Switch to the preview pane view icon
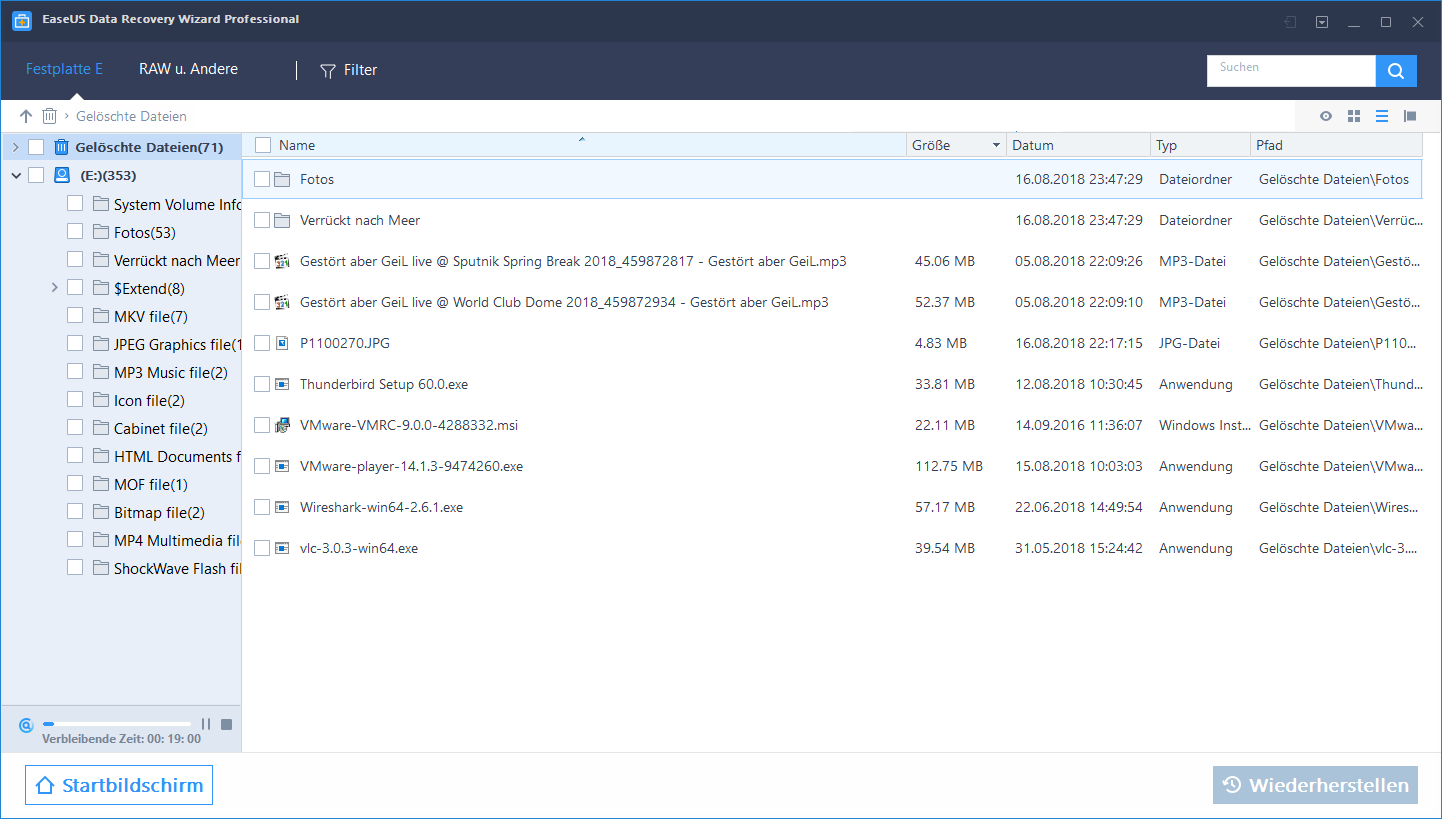This screenshot has width=1442, height=819. (1410, 116)
